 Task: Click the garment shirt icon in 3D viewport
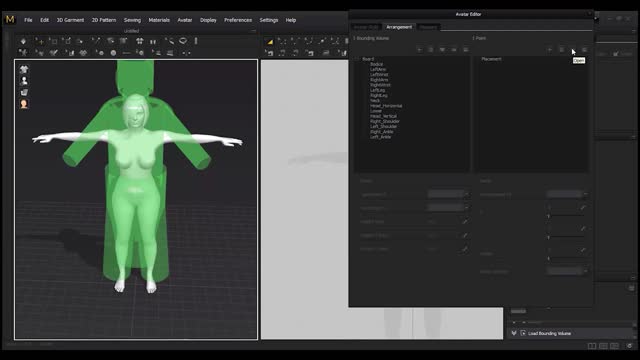pos(24,69)
